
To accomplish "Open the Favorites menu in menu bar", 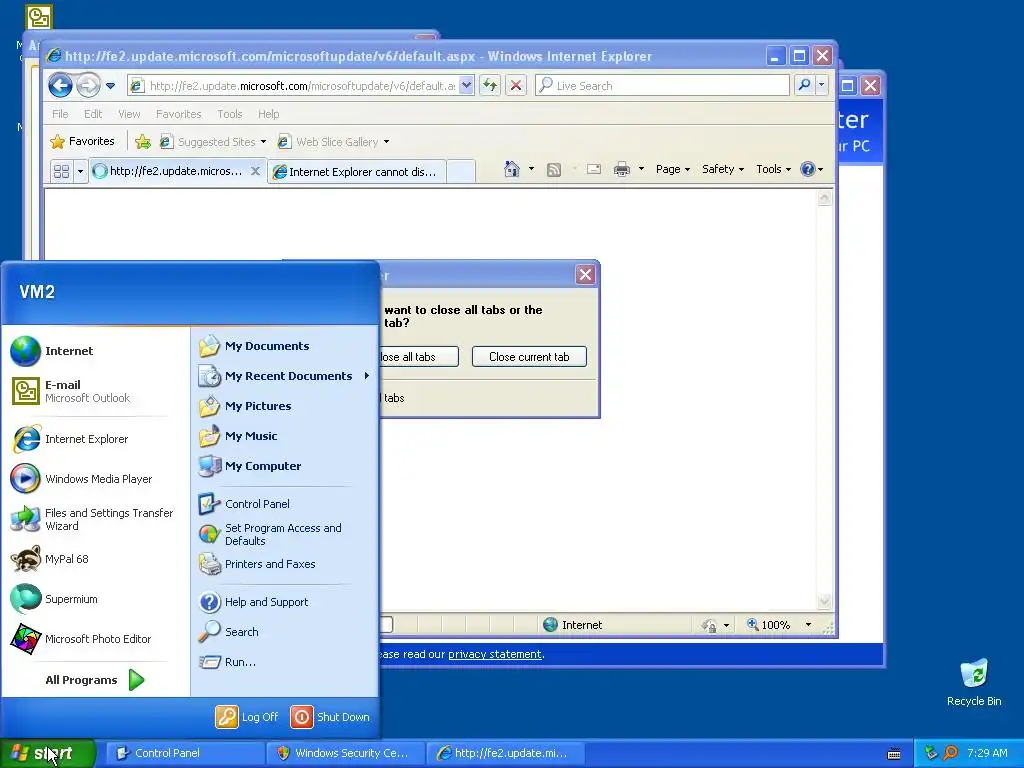I will 178,114.
